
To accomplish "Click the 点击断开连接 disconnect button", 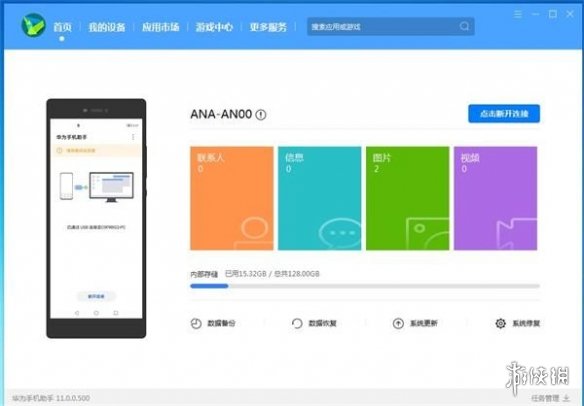I will (x=504, y=114).
